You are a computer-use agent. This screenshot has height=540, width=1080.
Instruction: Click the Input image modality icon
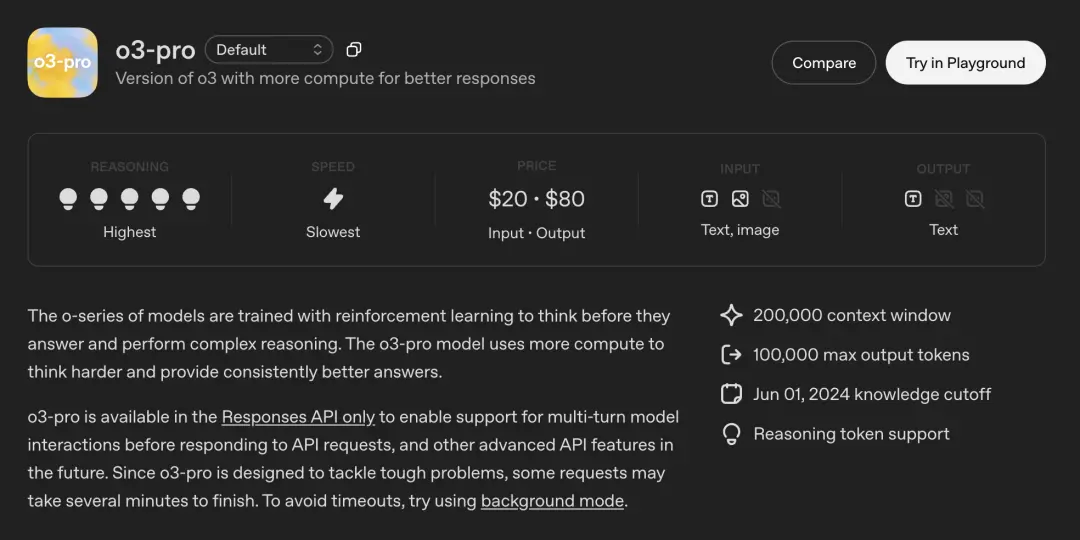pyautogui.click(x=740, y=199)
